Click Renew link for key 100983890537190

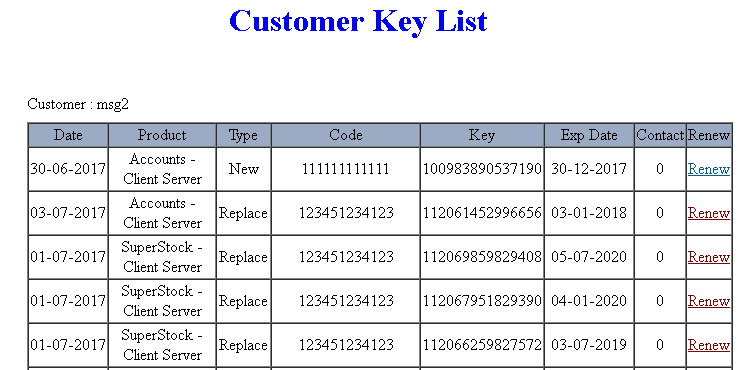[708, 169]
